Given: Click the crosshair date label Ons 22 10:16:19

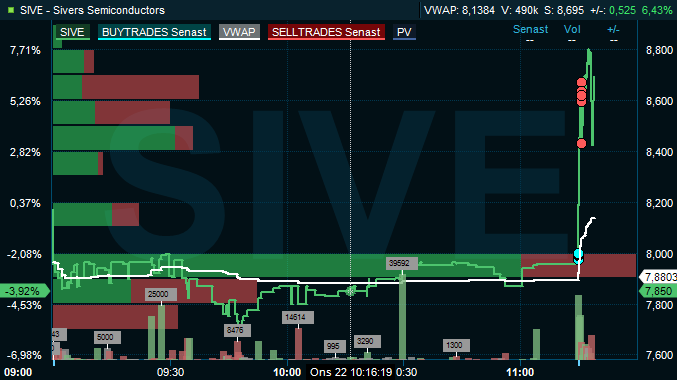Looking at the screenshot, I should 351,372.
